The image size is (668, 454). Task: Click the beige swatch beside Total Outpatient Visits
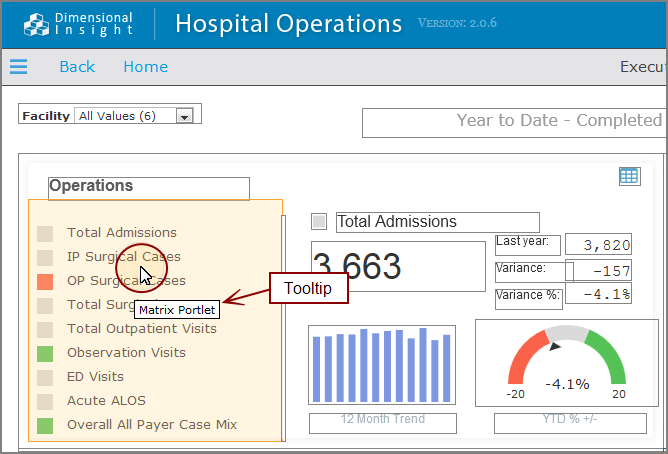[45, 330]
